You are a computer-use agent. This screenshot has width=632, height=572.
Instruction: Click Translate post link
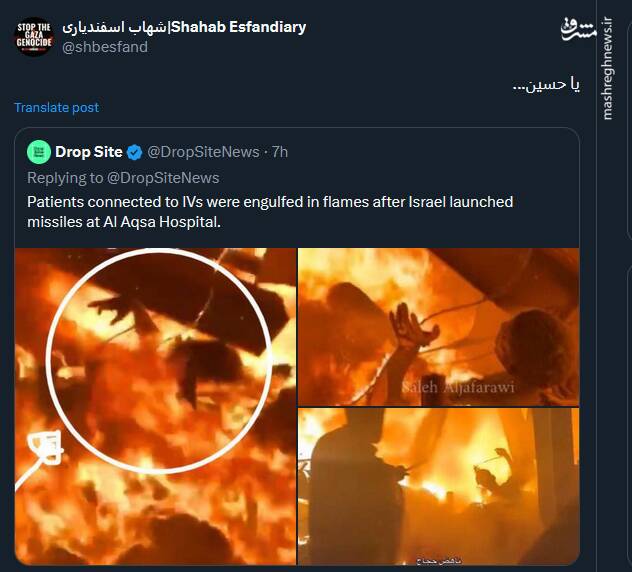[x=56, y=107]
